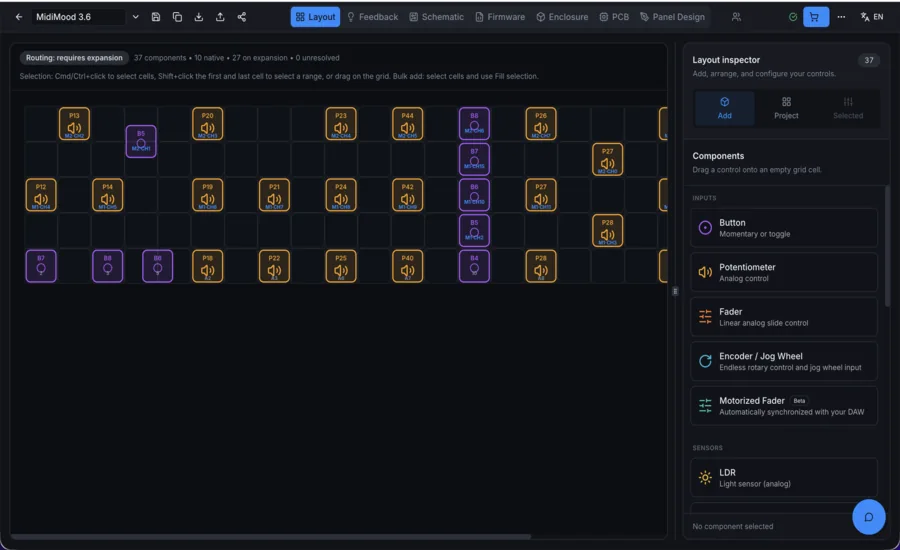Image resolution: width=900 pixels, height=550 pixels.
Task: Open the collaborators people icon
Action: tap(736, 17)
